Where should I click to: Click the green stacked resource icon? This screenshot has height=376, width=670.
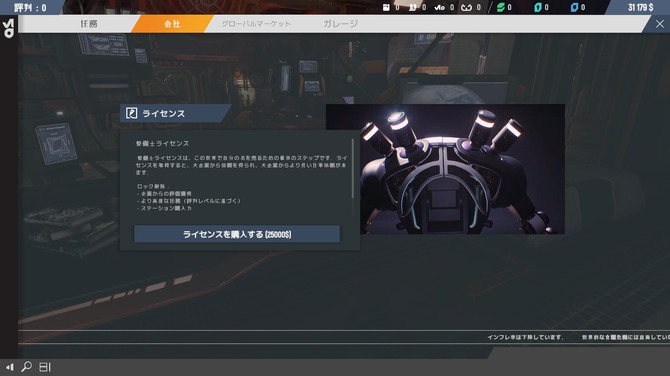pyautogui.click(x=500, y=7)
